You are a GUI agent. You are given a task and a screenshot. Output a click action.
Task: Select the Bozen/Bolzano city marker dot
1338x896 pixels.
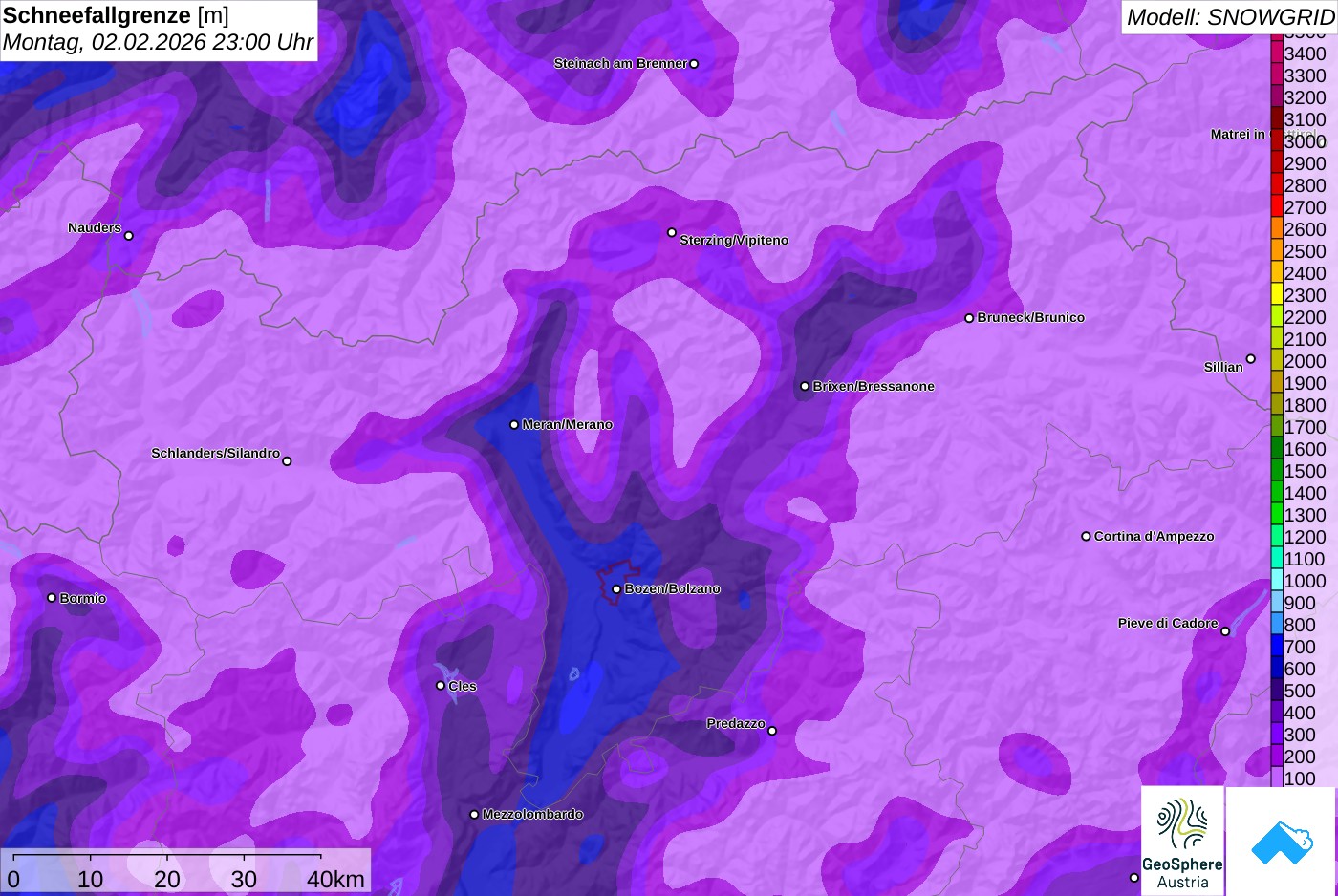(616, 589)
